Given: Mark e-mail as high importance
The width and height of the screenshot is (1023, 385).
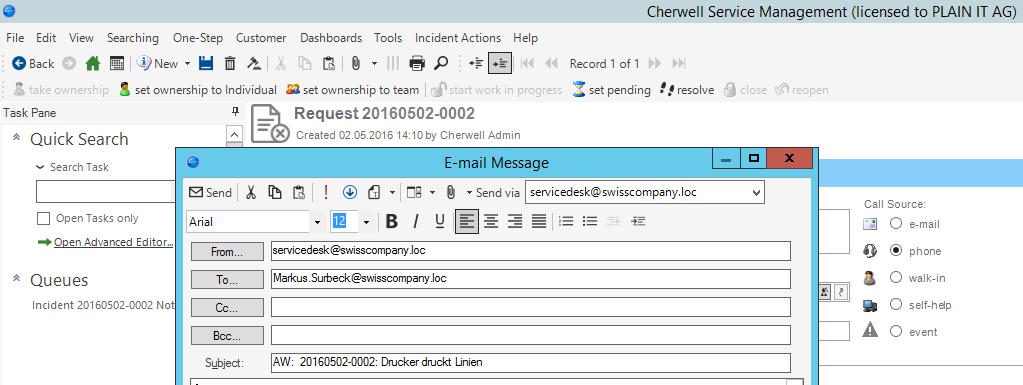Looking at the screenshot, I should 326,192.
